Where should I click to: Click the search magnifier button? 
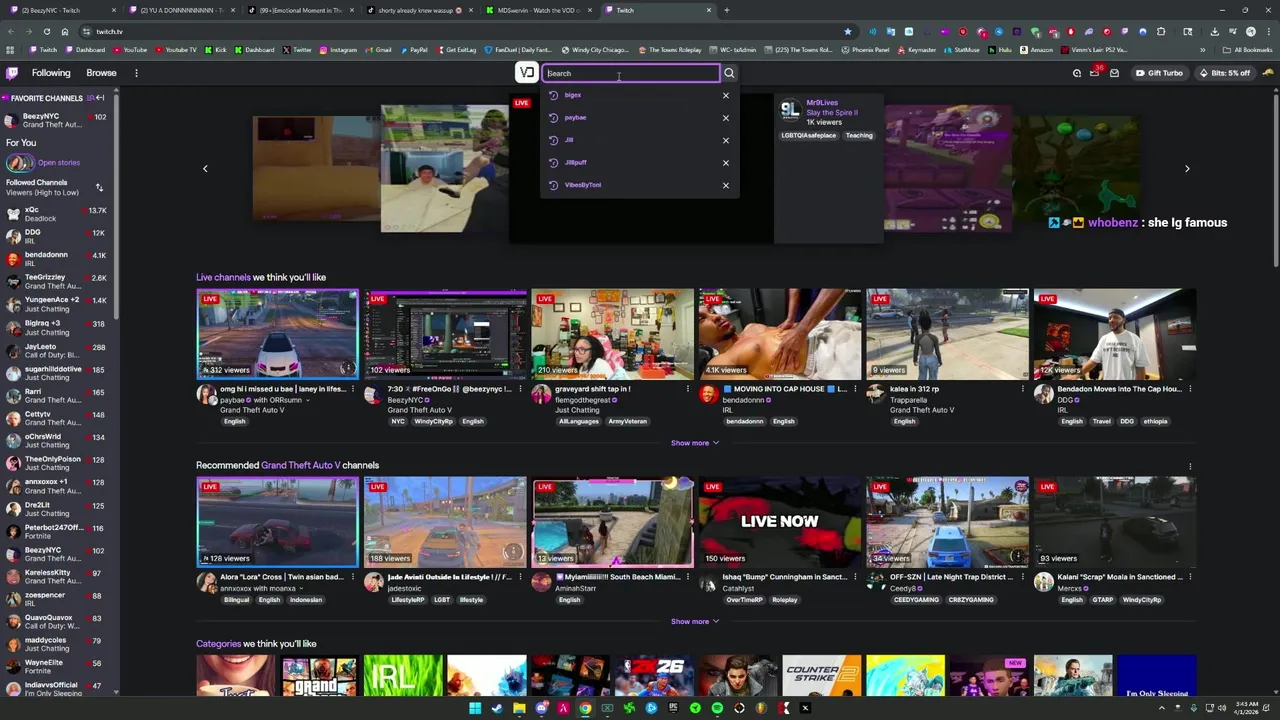tap(729, 73)
